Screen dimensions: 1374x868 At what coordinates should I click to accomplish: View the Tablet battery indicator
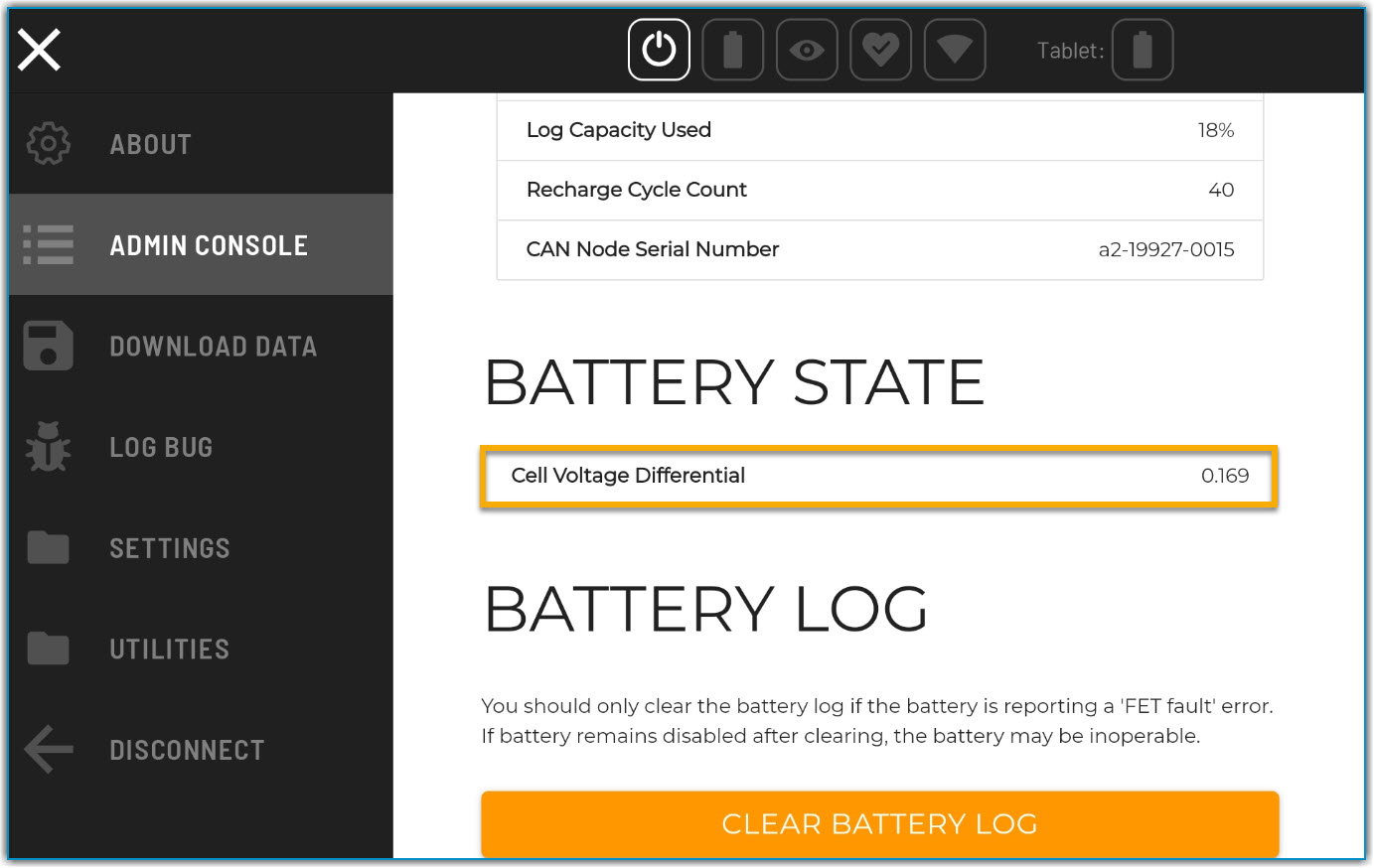click(1143, 50)
